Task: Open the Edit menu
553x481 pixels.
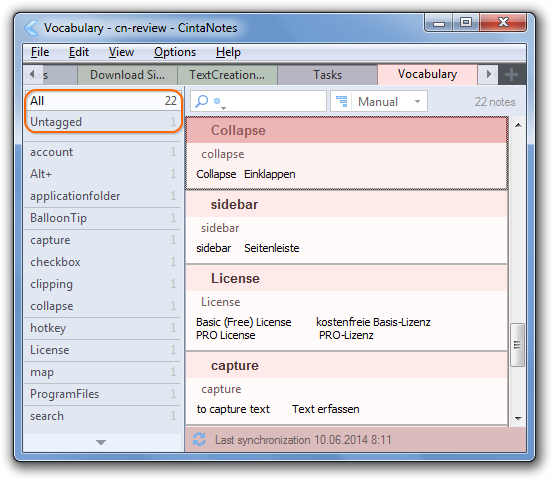Action: point(79,52)
